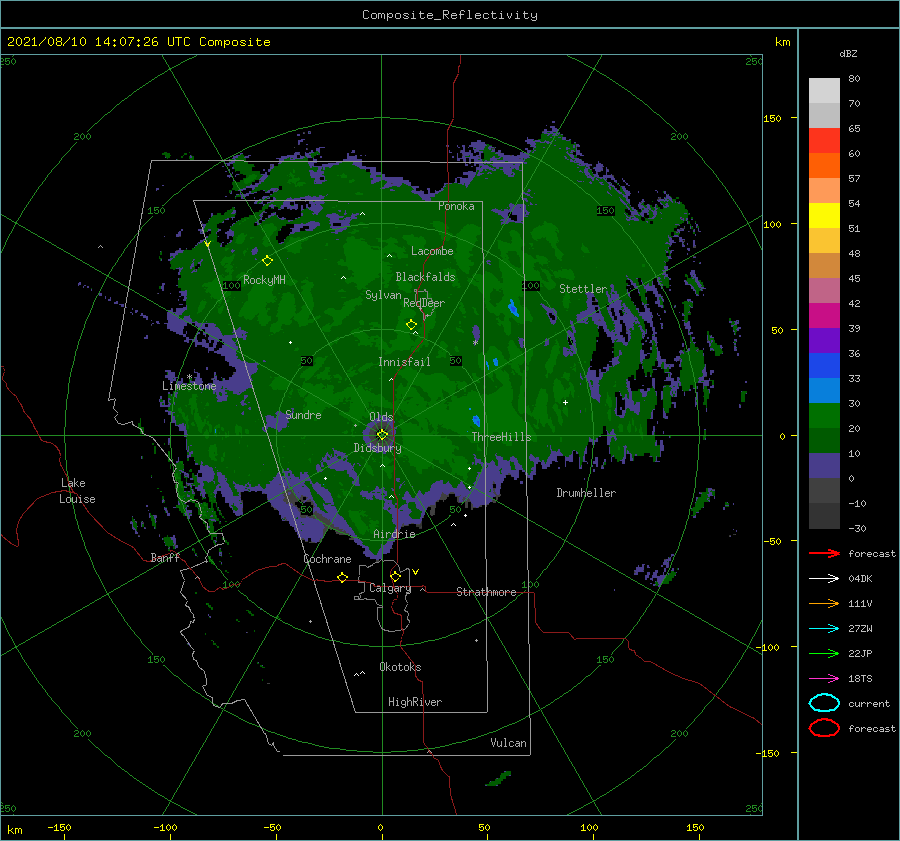Click the red 65-60 dBZ swatch

(x=824, y=141)
